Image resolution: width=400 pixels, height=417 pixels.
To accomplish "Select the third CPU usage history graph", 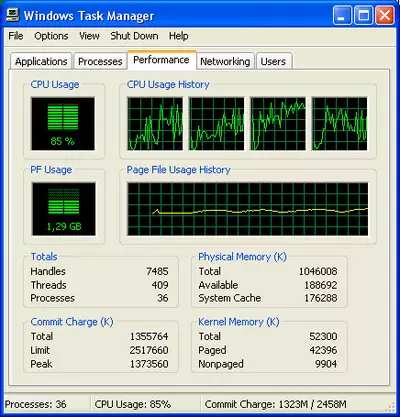I will [278, 124].
